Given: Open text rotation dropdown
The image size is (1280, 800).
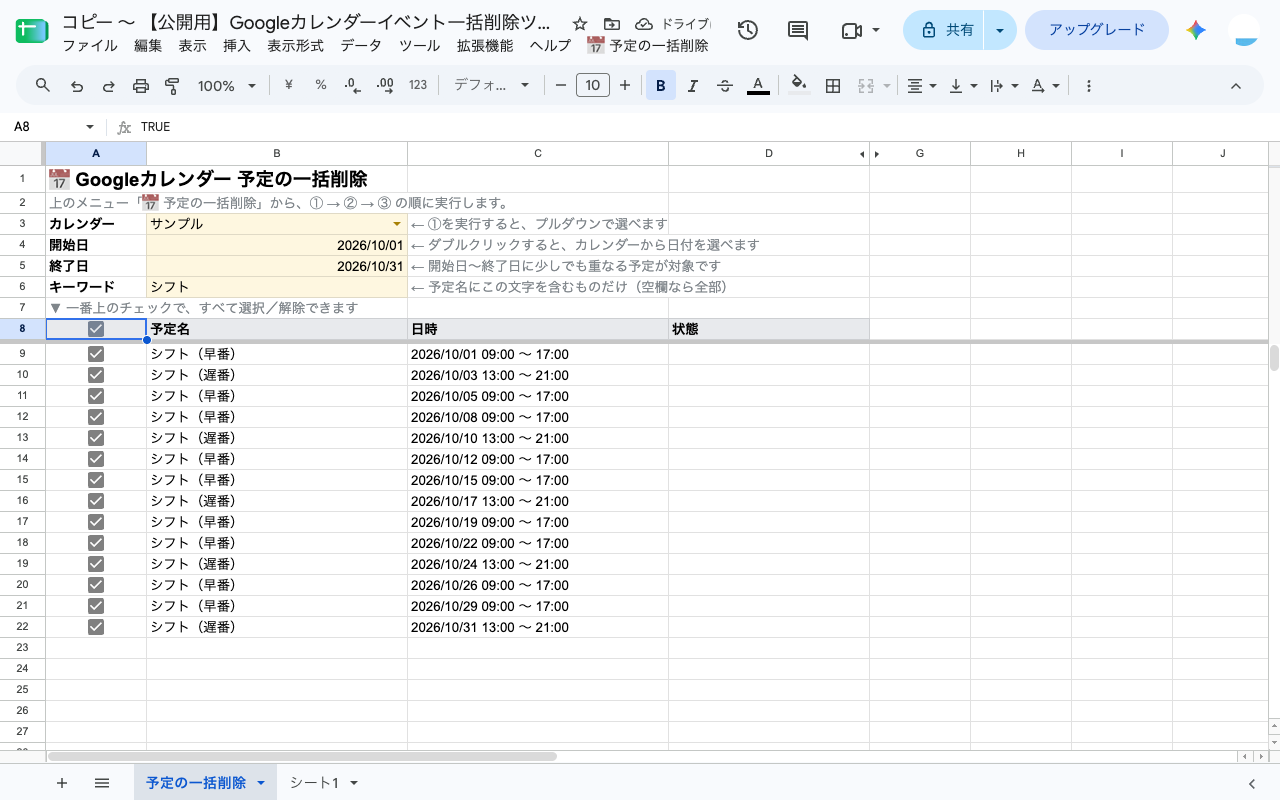Looking at the screenshot, I should 1044,86.
